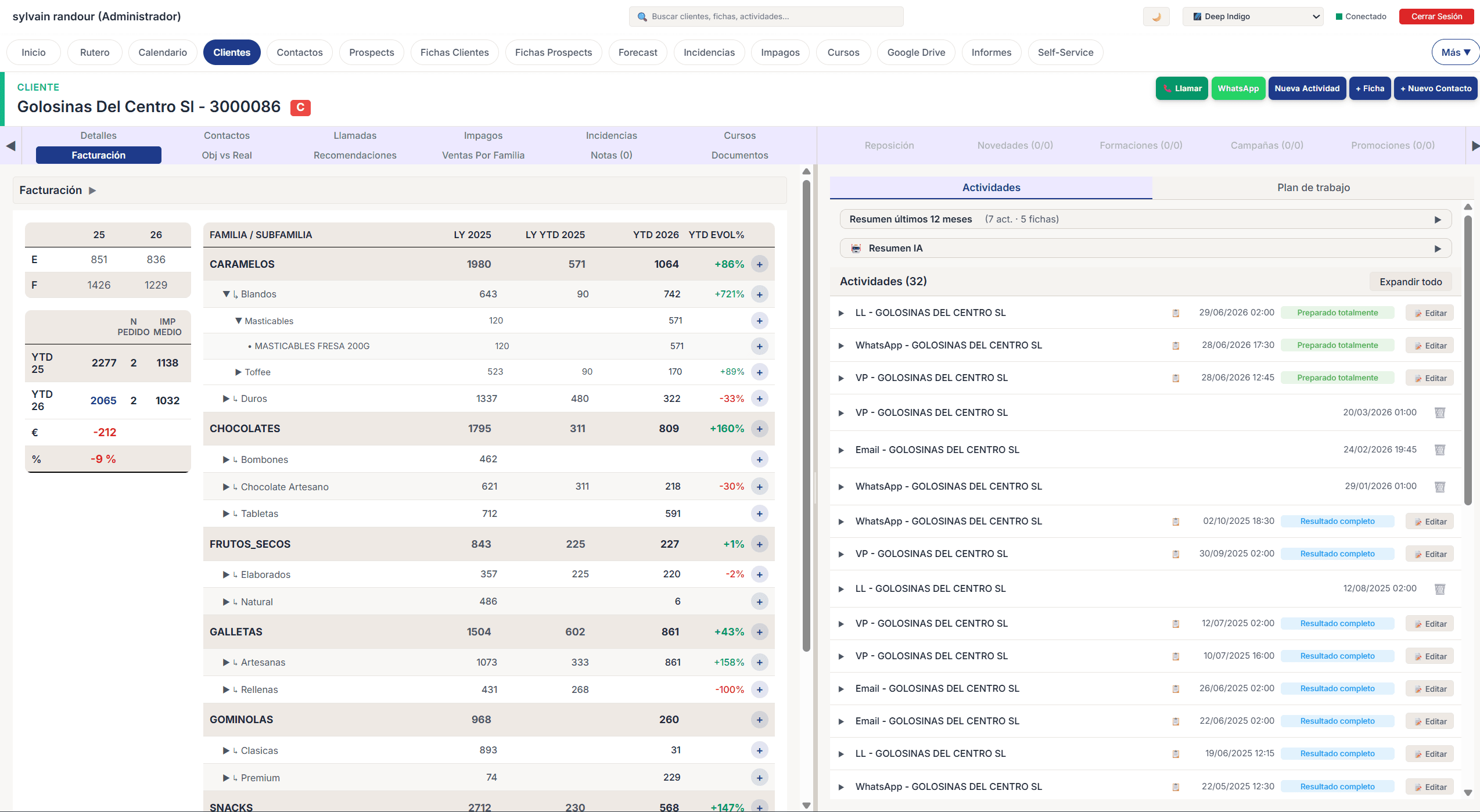The image size is (1480, 812).
Task: Click the client search input field
Action: tap(767, 16)
